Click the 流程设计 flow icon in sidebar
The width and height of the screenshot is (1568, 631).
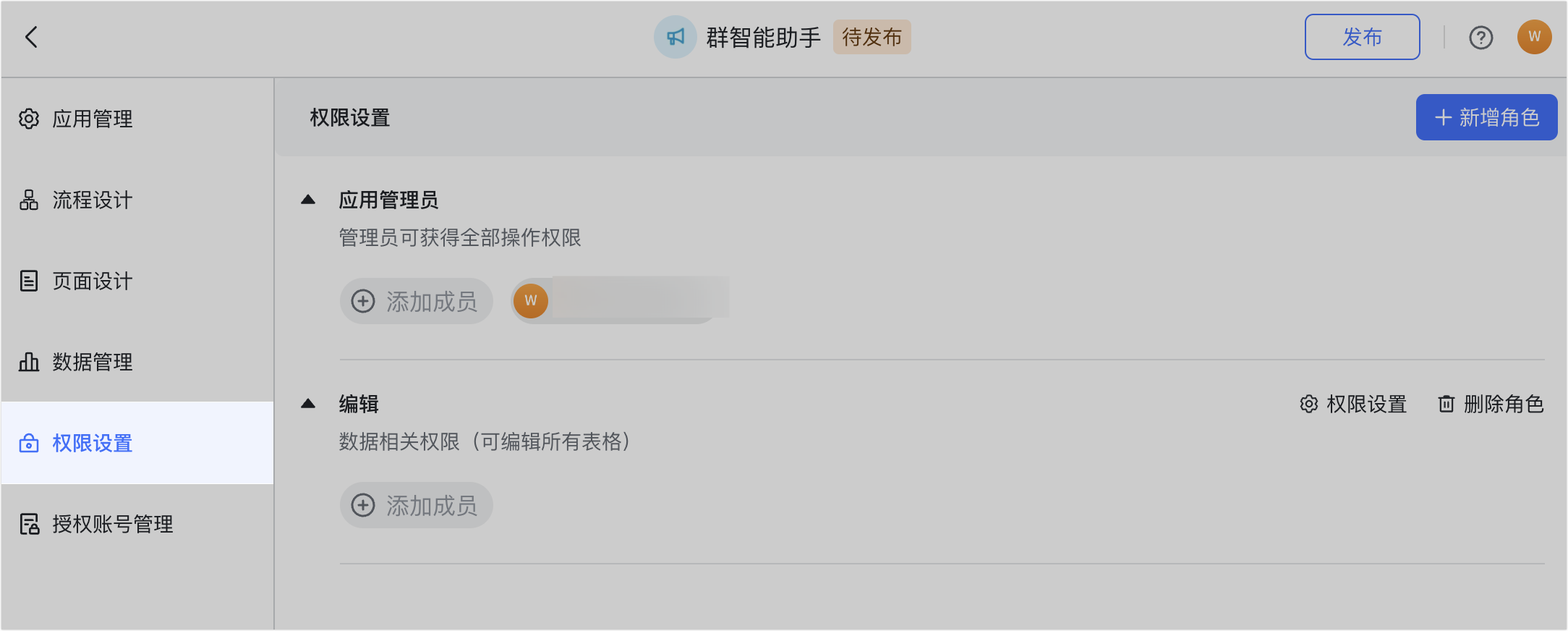[29, 200]
